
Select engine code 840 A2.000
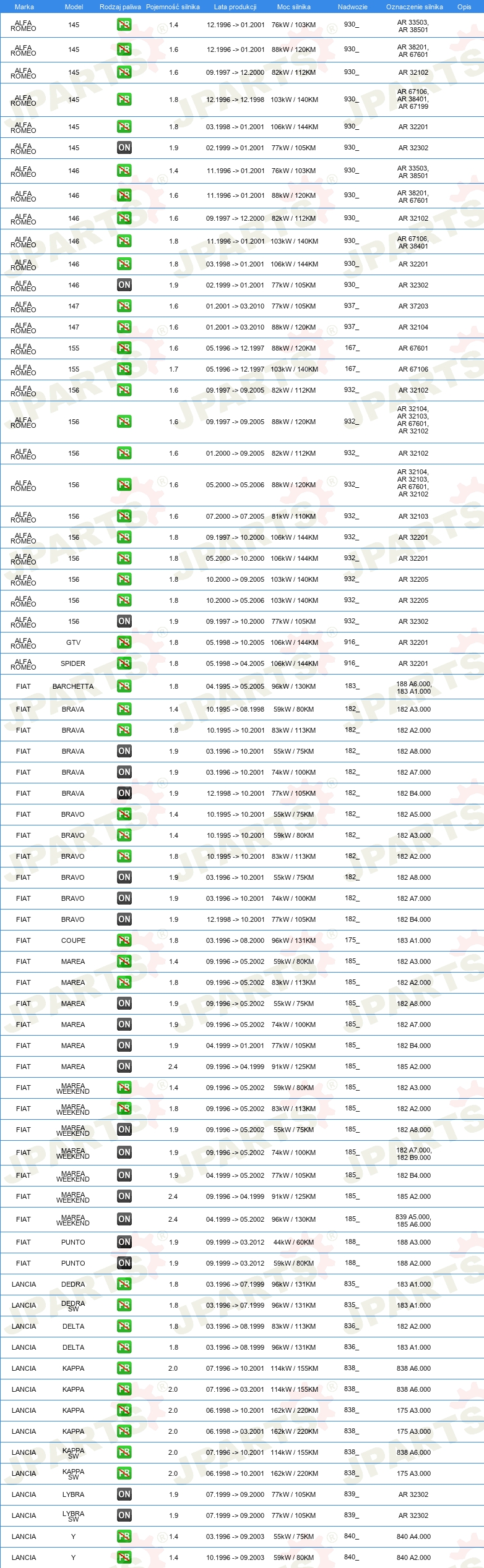413,1557
